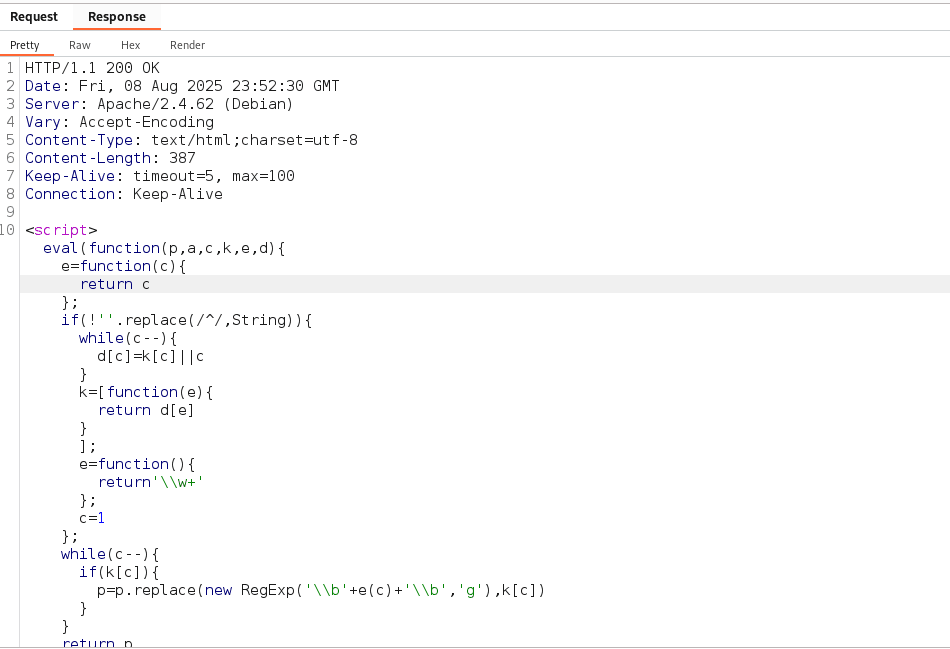Click the 'e=function(){' line
The image size is (950, 649).
click(137, 465)
